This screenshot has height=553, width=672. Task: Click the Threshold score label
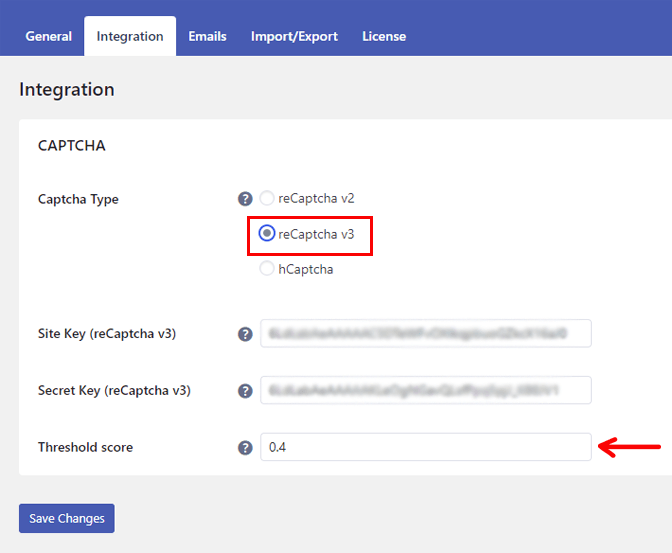point(85,447)
